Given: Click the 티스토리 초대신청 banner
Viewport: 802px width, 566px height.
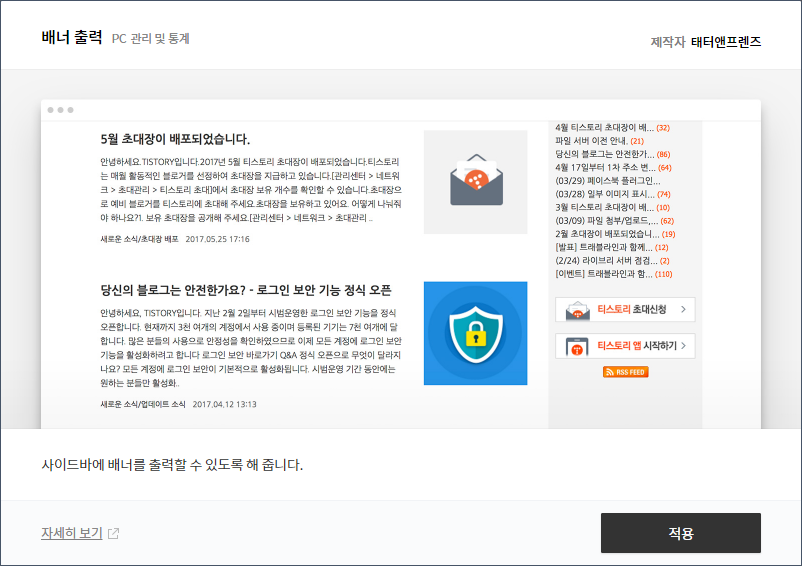Looking at the screenshot, I should coord(625,309).
